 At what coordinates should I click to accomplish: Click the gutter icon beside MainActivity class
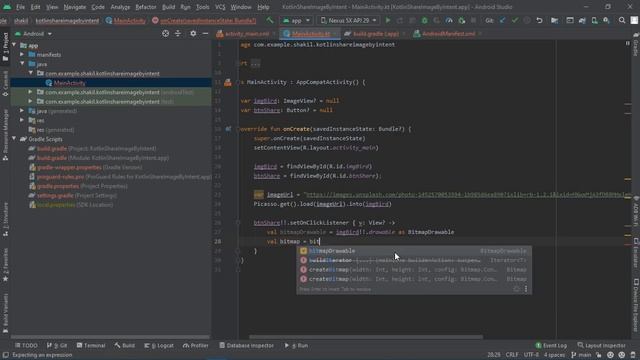pyautogui.click(x=228, y=82)
